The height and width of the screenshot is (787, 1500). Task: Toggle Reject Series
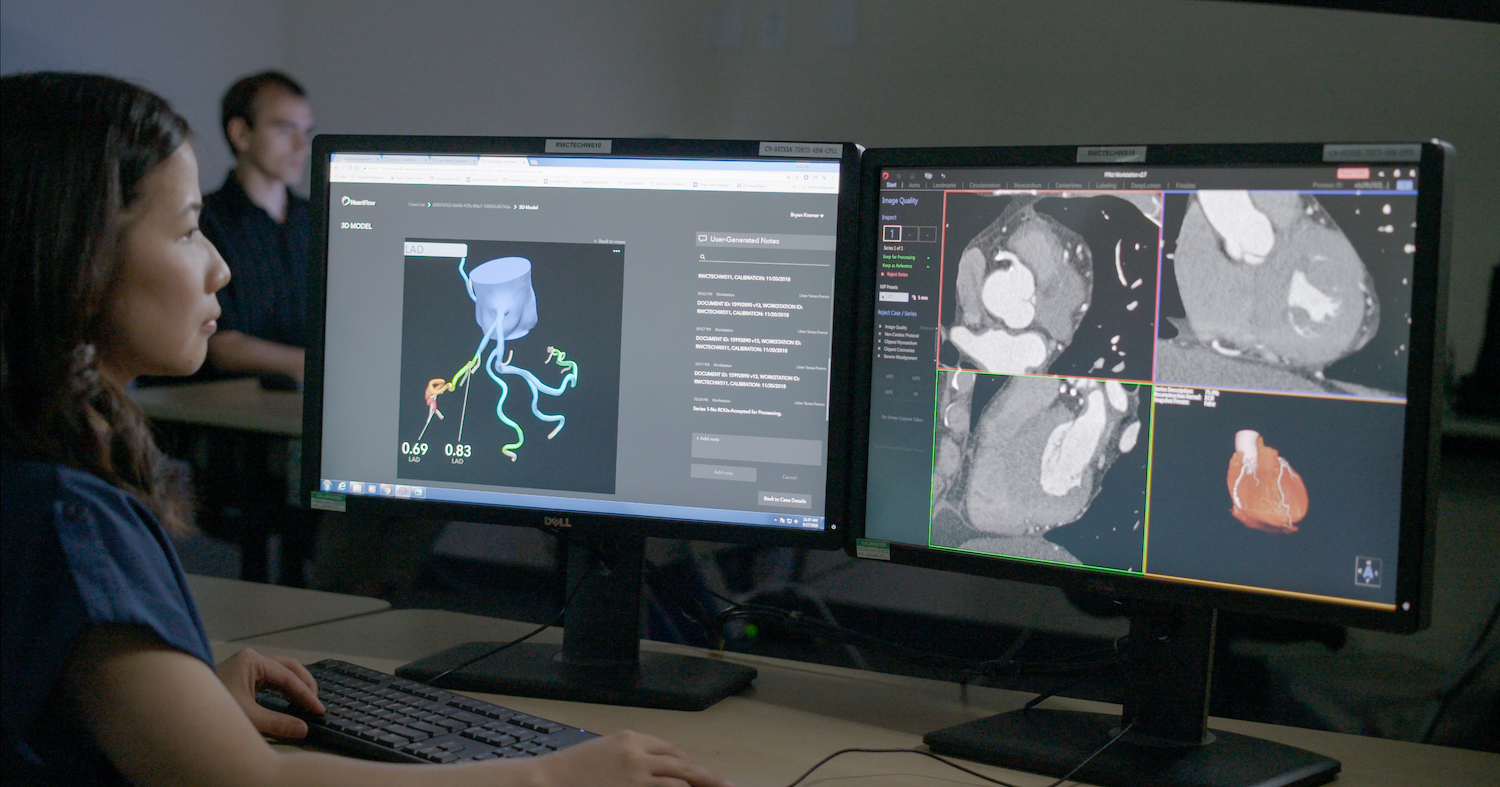(894, 274)
